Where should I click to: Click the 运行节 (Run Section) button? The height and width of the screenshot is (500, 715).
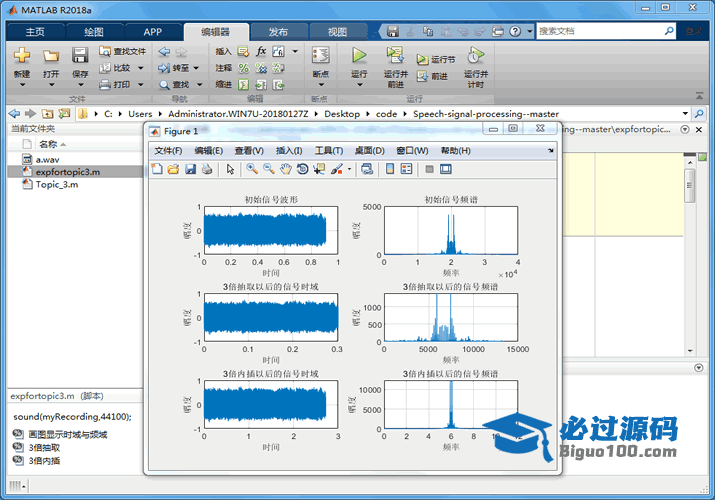436,60
